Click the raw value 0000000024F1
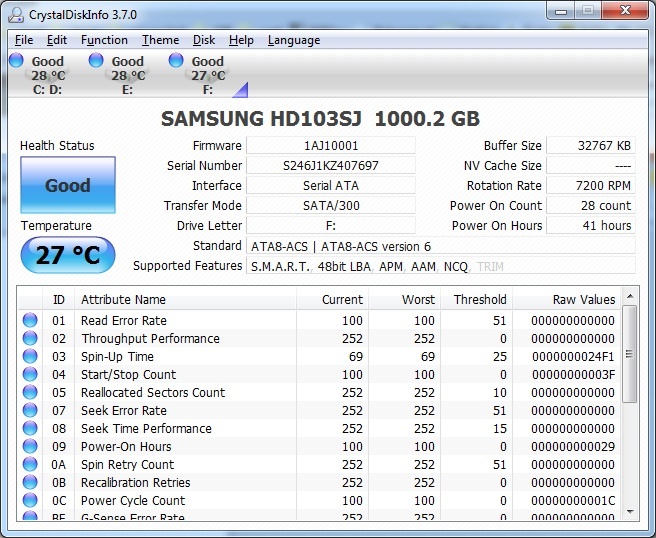Screen dimensions: 656x538 (573, 356)
